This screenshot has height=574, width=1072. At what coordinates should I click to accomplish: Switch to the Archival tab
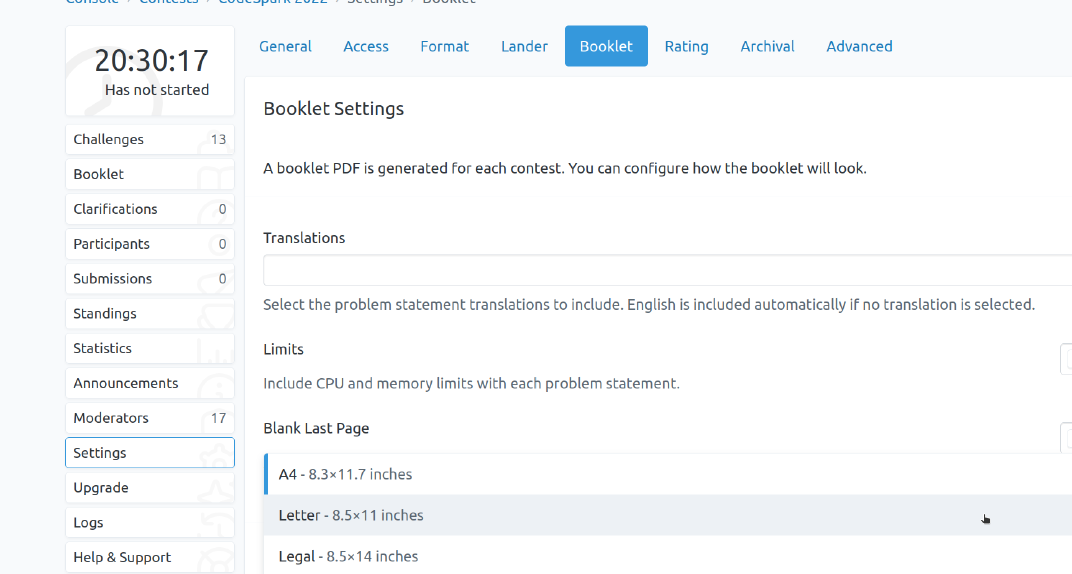767,46
